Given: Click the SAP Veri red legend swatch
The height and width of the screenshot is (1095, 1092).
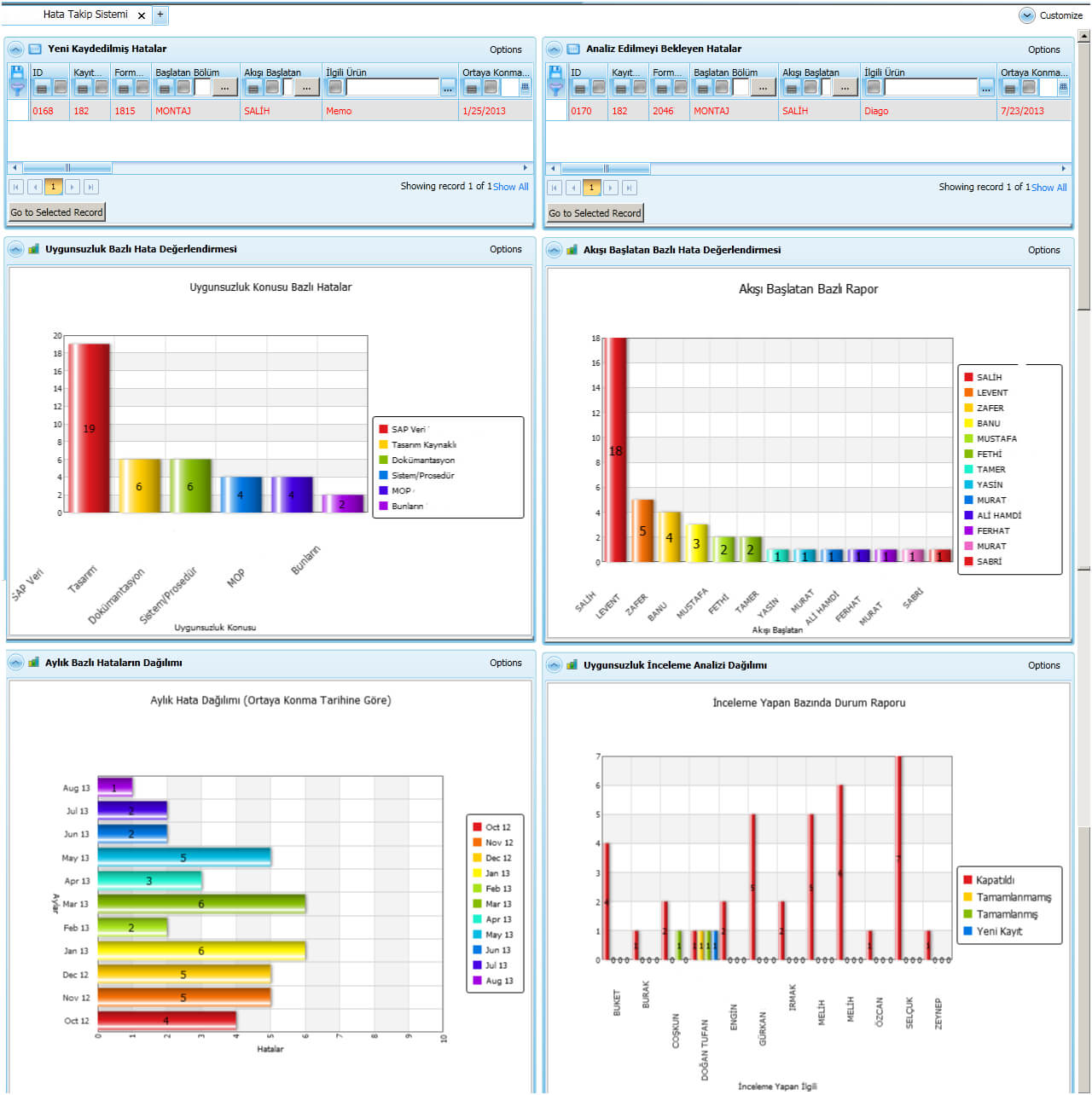Looking at the screenshot, I should click(384, 429).
